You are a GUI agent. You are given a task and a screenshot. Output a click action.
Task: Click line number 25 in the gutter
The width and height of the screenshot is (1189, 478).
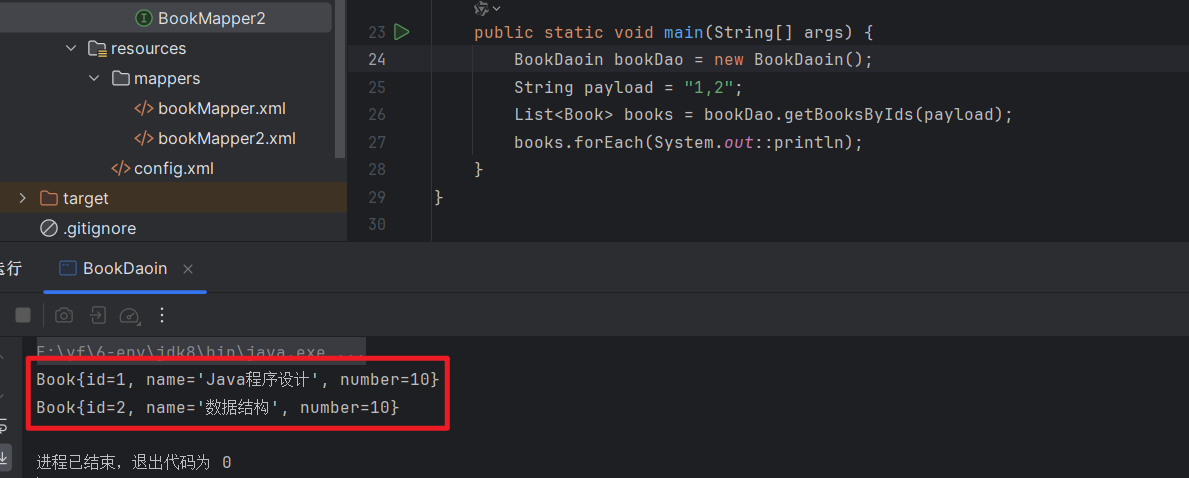pos(377,87)
